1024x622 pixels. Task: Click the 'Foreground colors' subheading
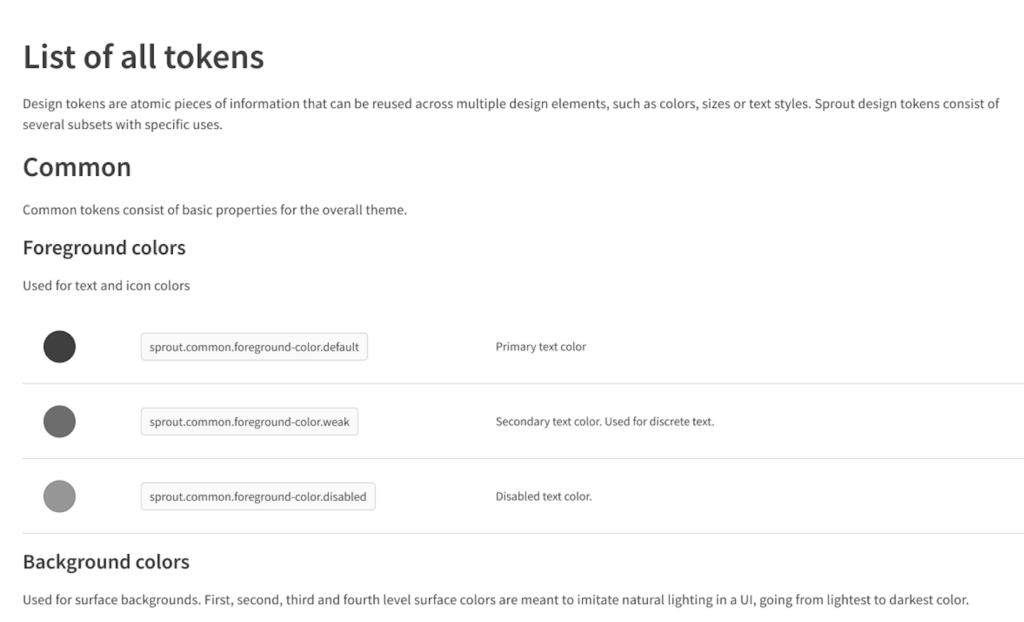tap(104, 248)
